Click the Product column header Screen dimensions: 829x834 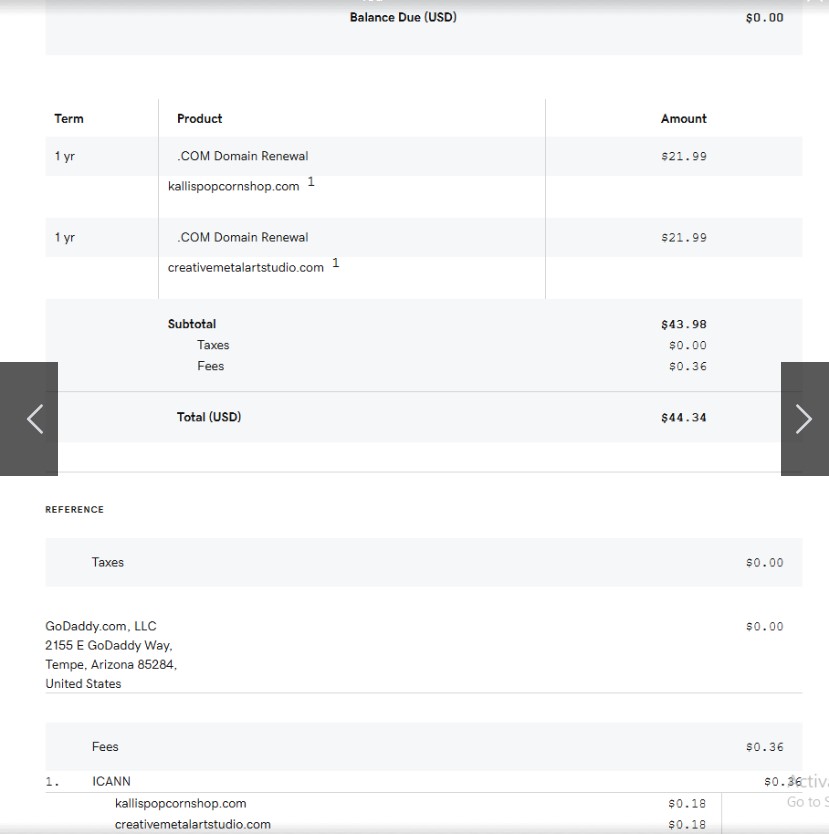(x=199, y=119)
